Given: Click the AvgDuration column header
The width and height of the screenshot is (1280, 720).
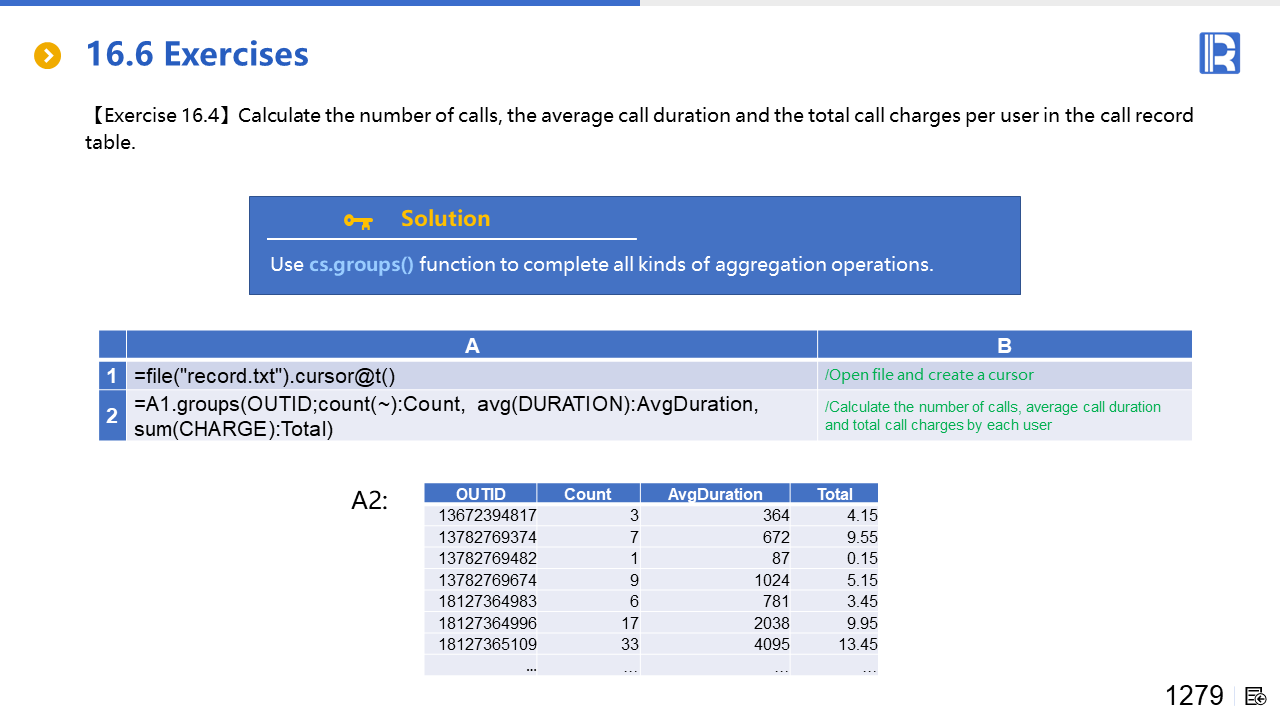Looking at the screenshot, I should point(715,494).
